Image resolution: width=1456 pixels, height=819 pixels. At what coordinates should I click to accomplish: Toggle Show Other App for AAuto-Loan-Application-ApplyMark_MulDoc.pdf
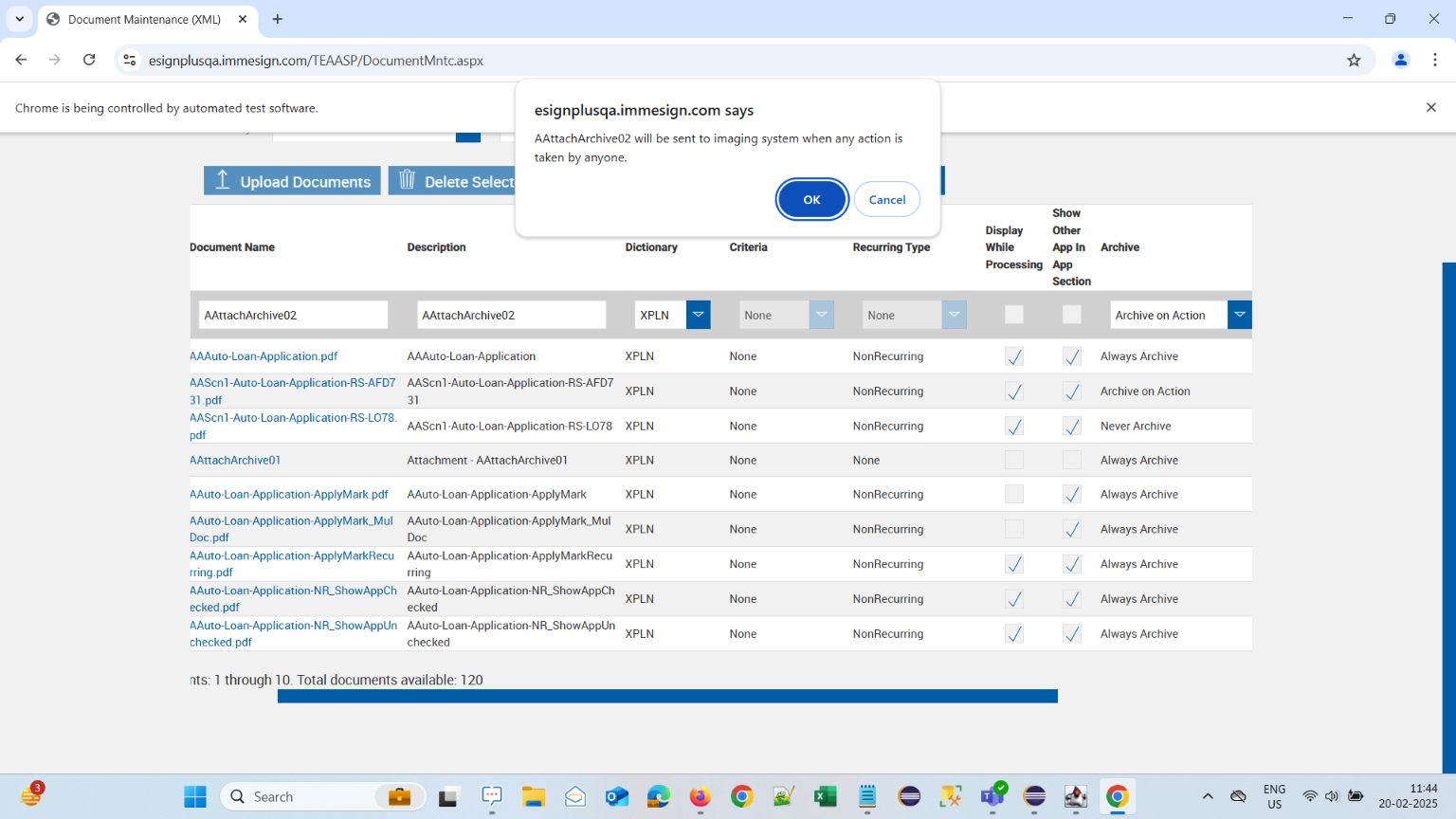pos(1072,529)
